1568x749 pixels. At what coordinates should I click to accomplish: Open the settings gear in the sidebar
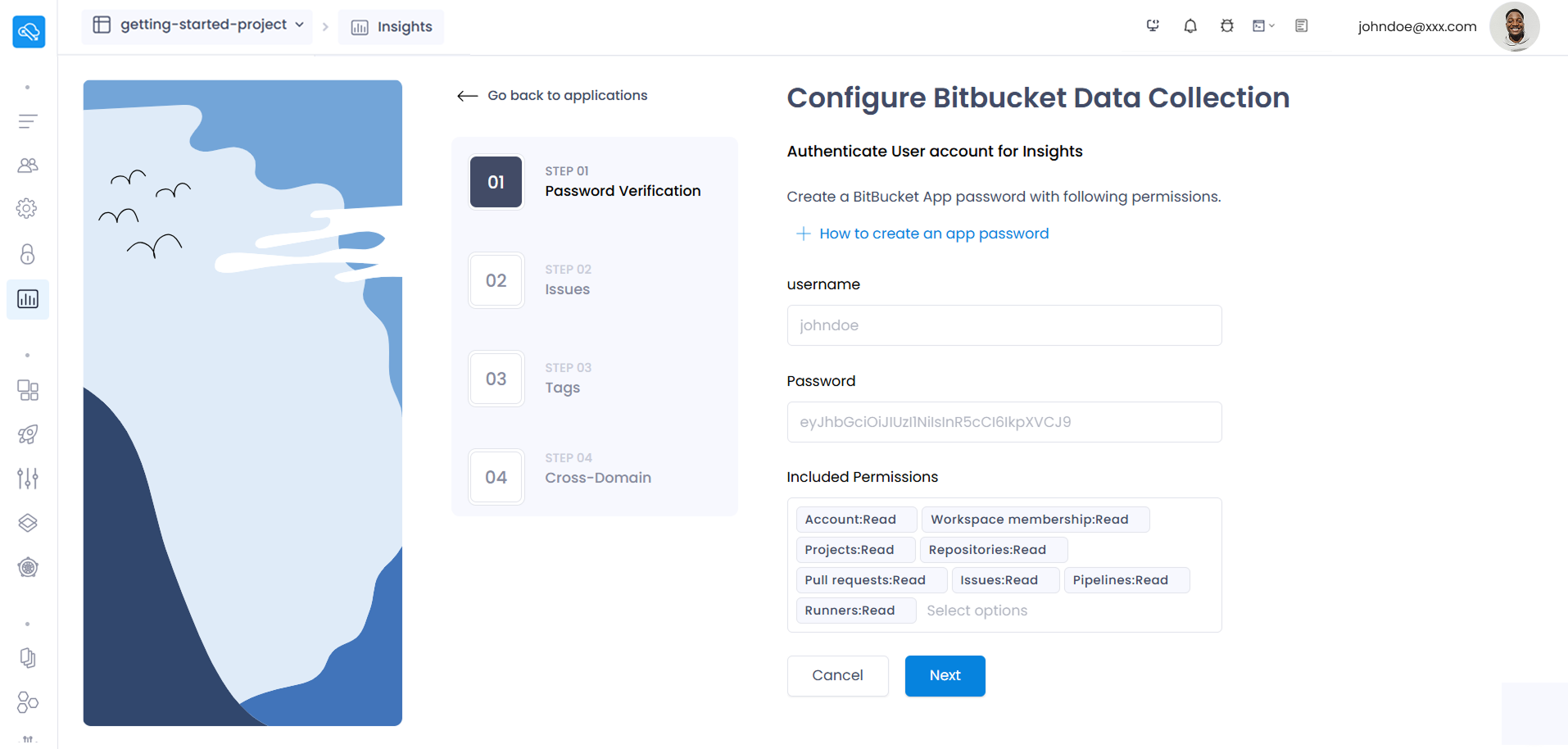(x=27, y=208)
